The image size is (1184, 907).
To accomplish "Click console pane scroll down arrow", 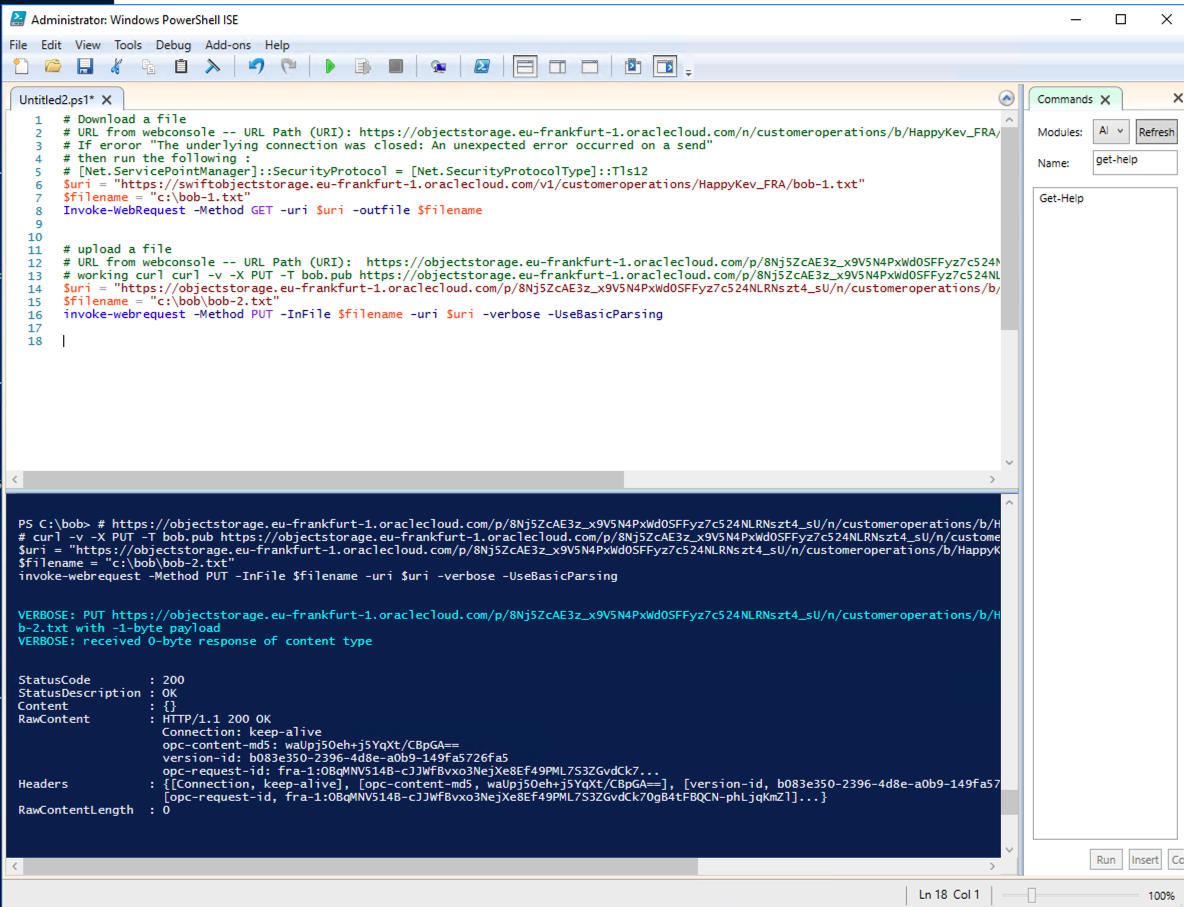I will tap(1009, 850).
